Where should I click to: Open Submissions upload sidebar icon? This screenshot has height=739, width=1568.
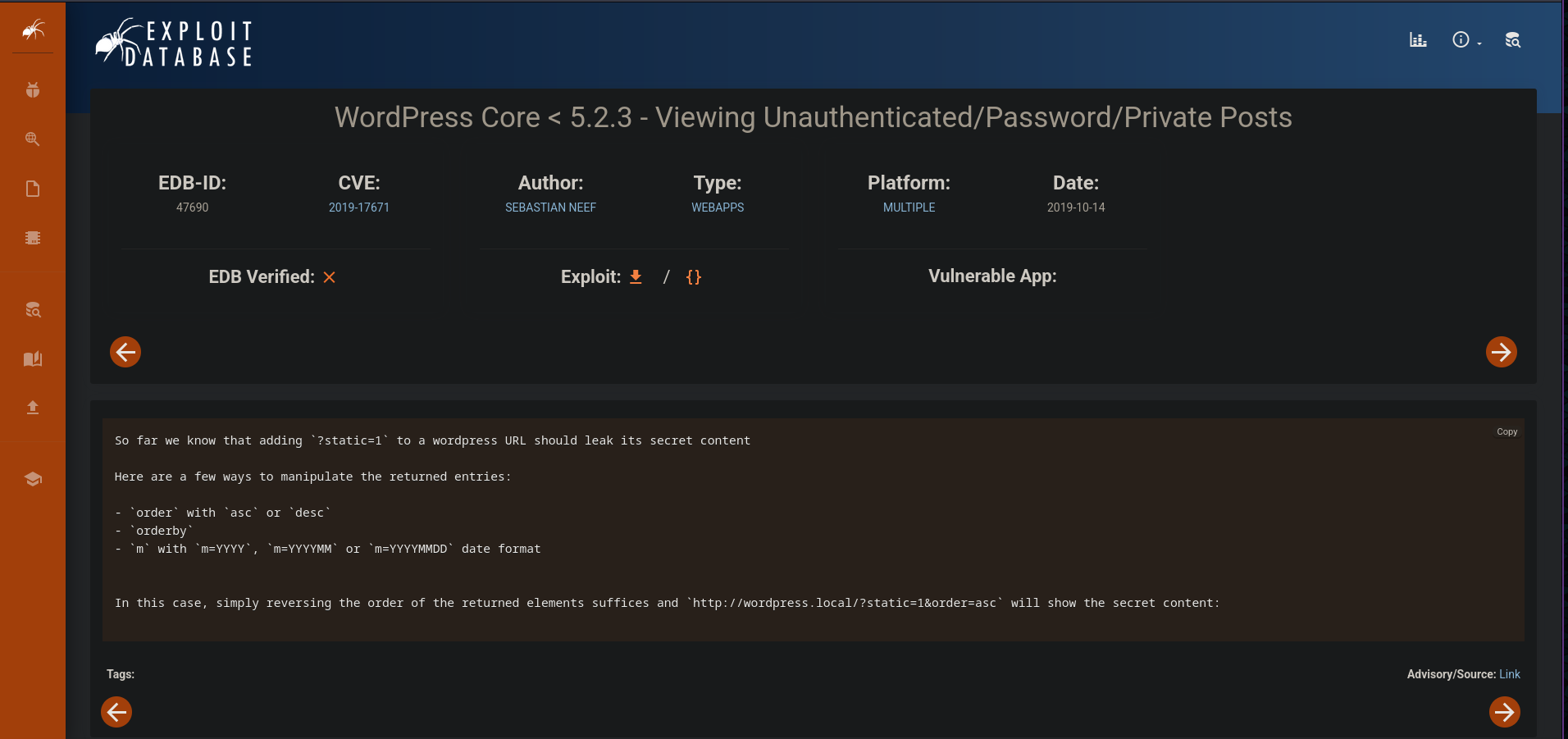[33, 408]
